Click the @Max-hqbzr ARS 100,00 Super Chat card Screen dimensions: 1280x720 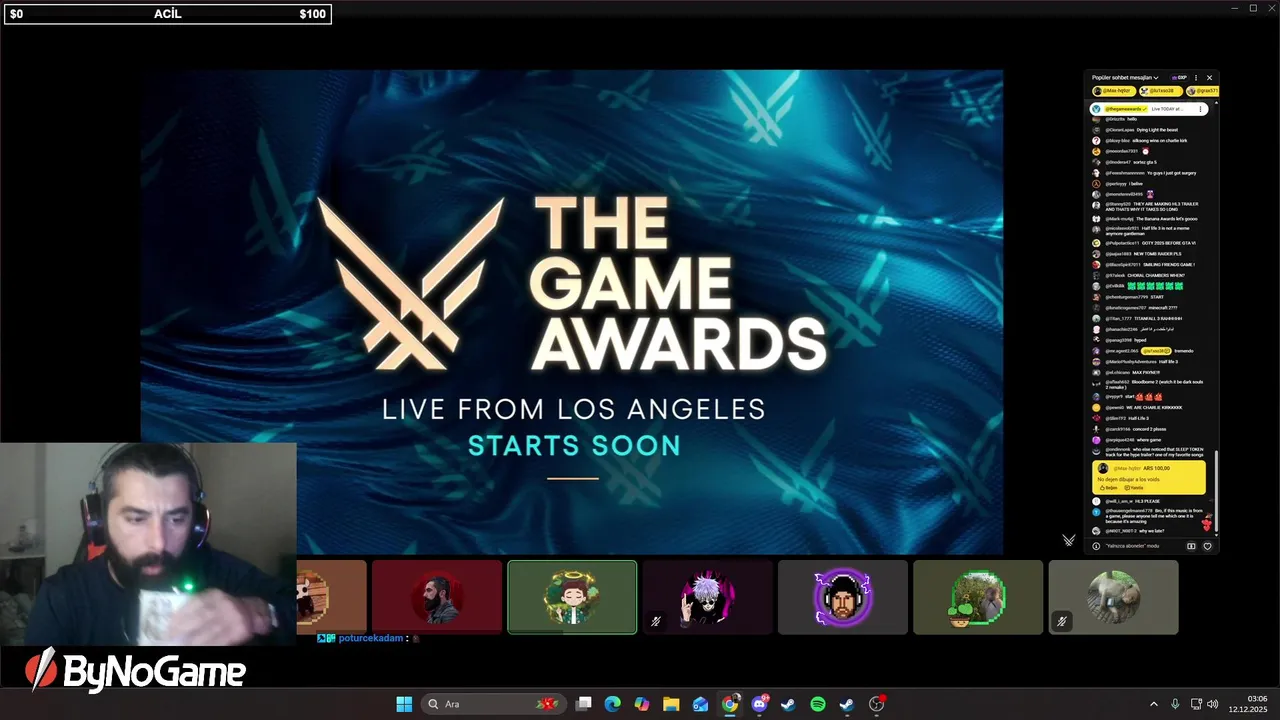(1149, 477)
